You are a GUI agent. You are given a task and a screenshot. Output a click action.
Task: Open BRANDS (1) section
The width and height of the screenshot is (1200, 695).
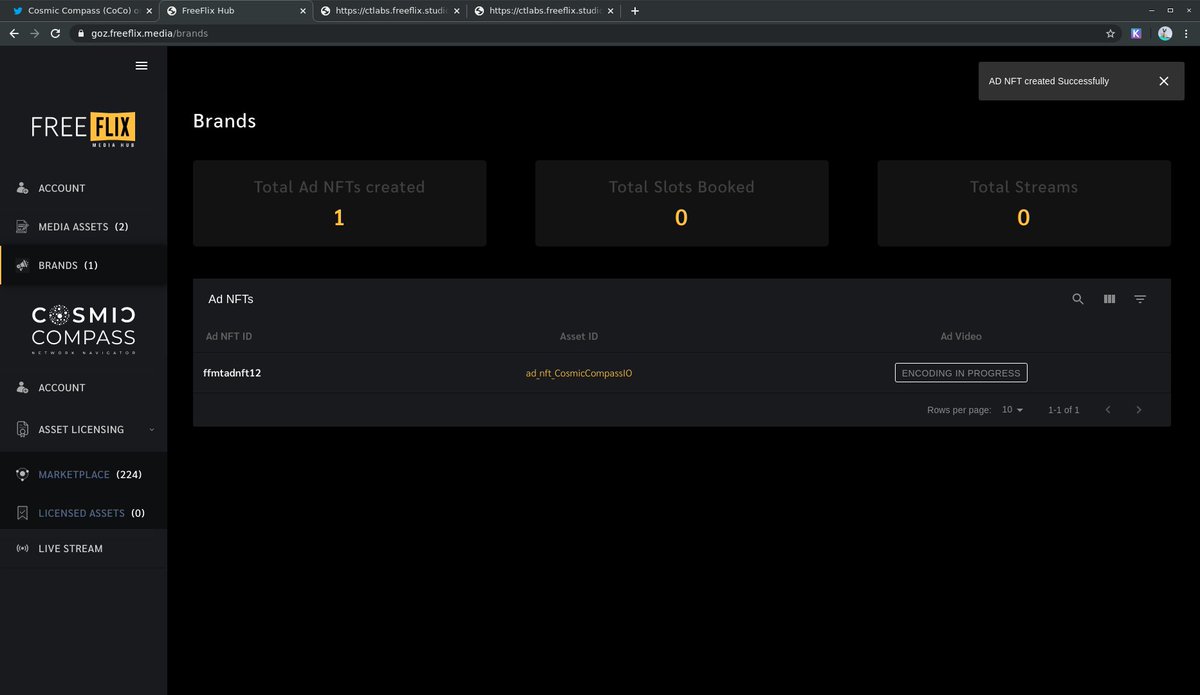tap(83, 266)
